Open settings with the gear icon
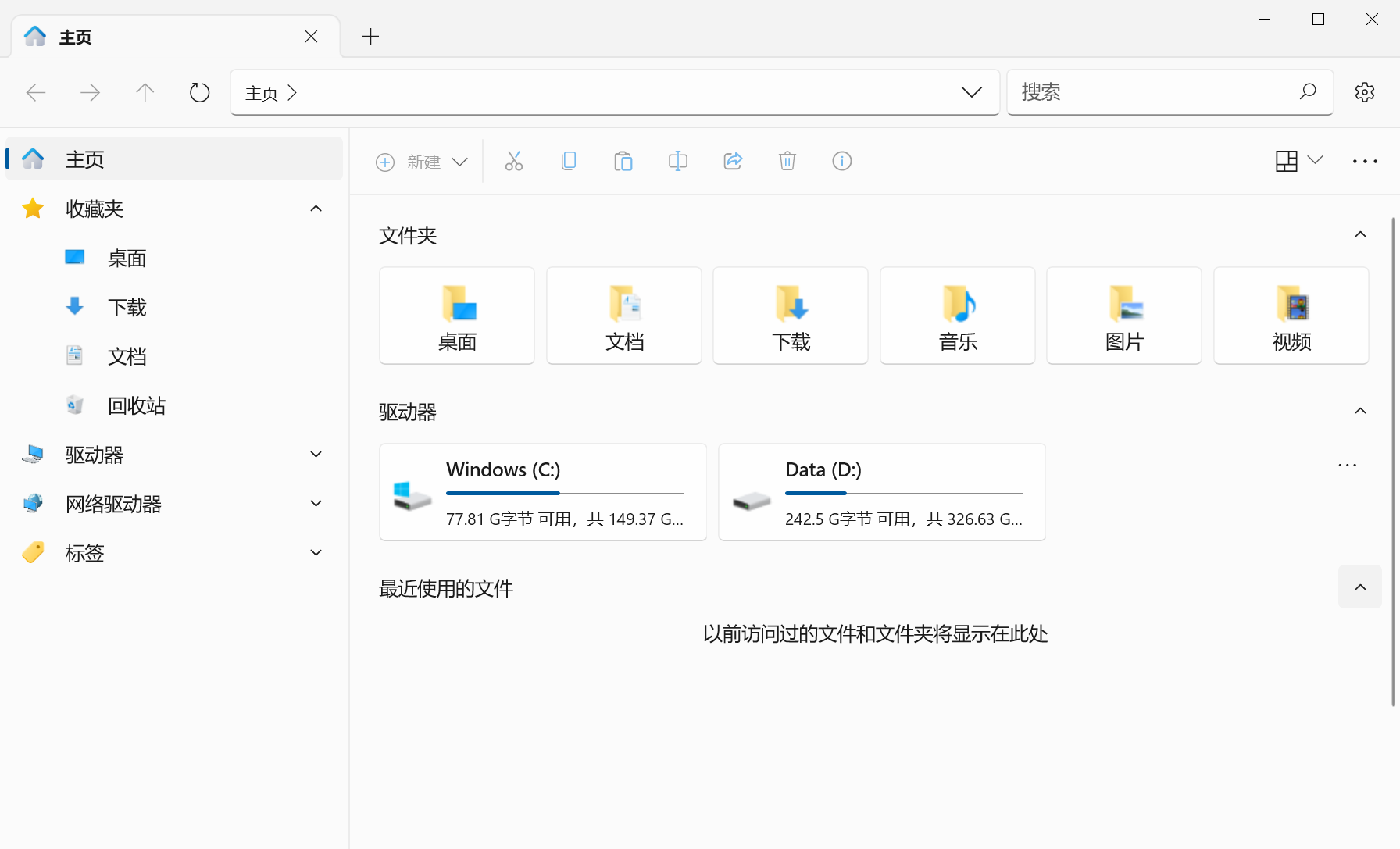The height and width of the screenshot is (849, 1400). point(1364,92)
